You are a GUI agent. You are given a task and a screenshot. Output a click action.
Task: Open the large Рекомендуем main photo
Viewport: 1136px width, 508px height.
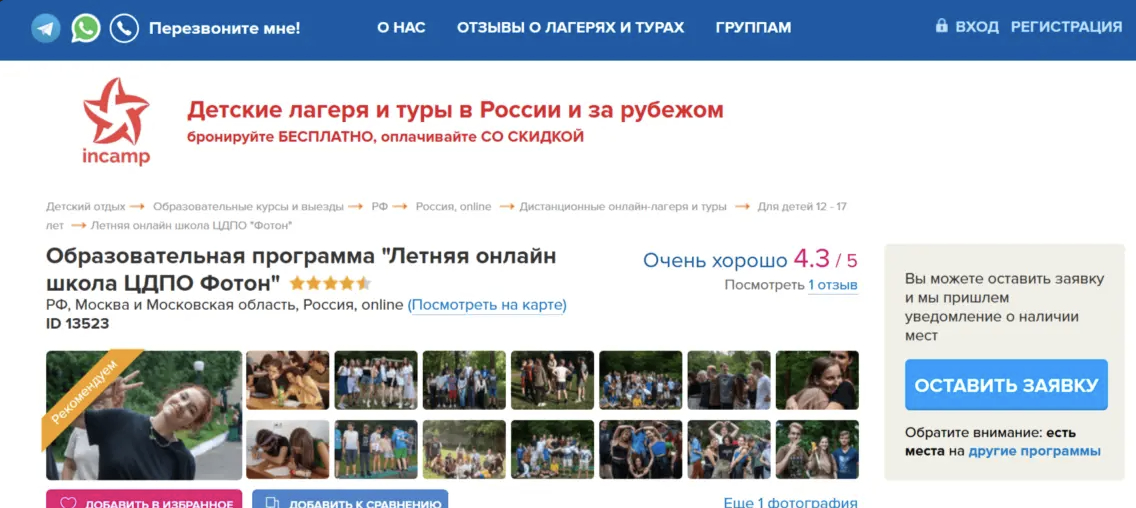(144, 415)
